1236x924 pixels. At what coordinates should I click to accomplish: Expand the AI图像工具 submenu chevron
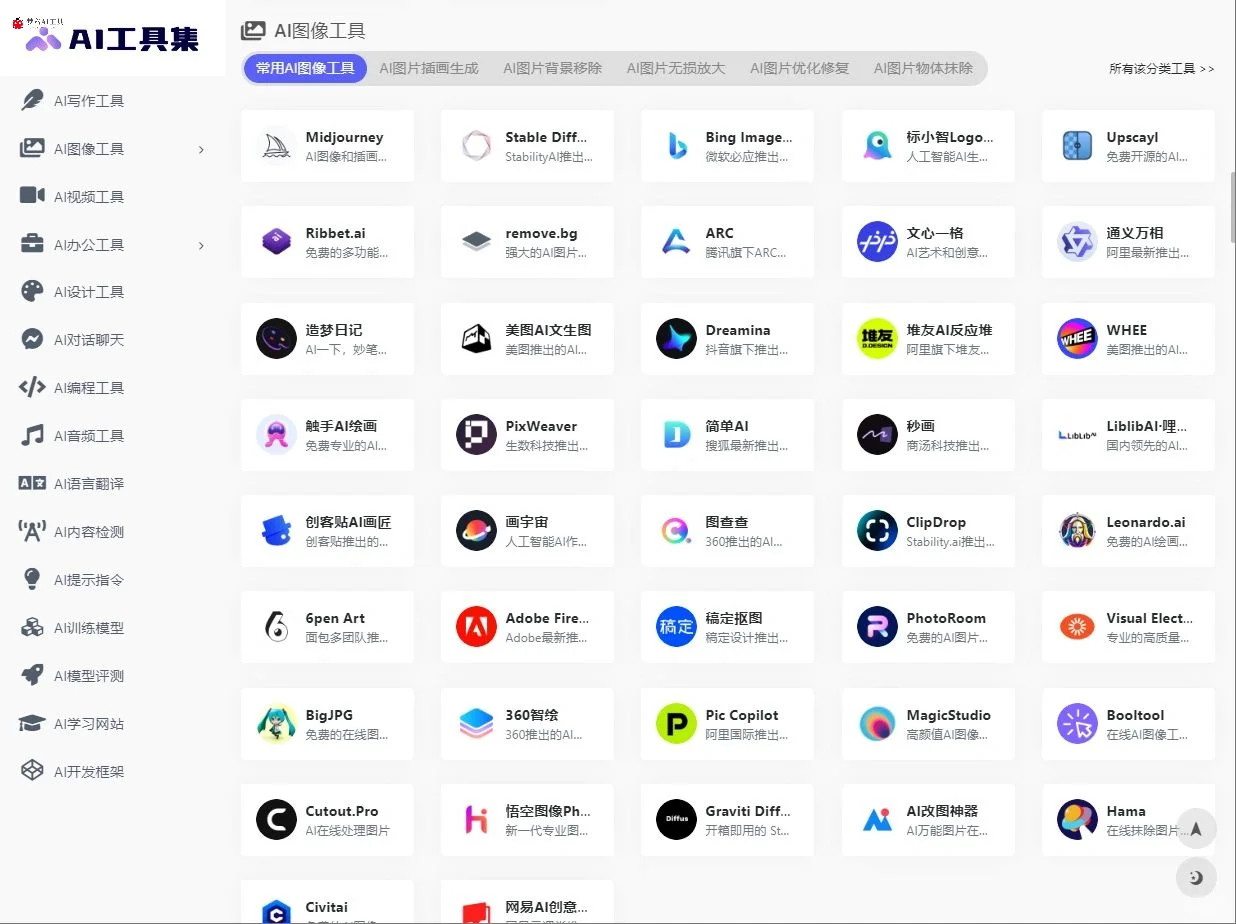pos(200,148)
